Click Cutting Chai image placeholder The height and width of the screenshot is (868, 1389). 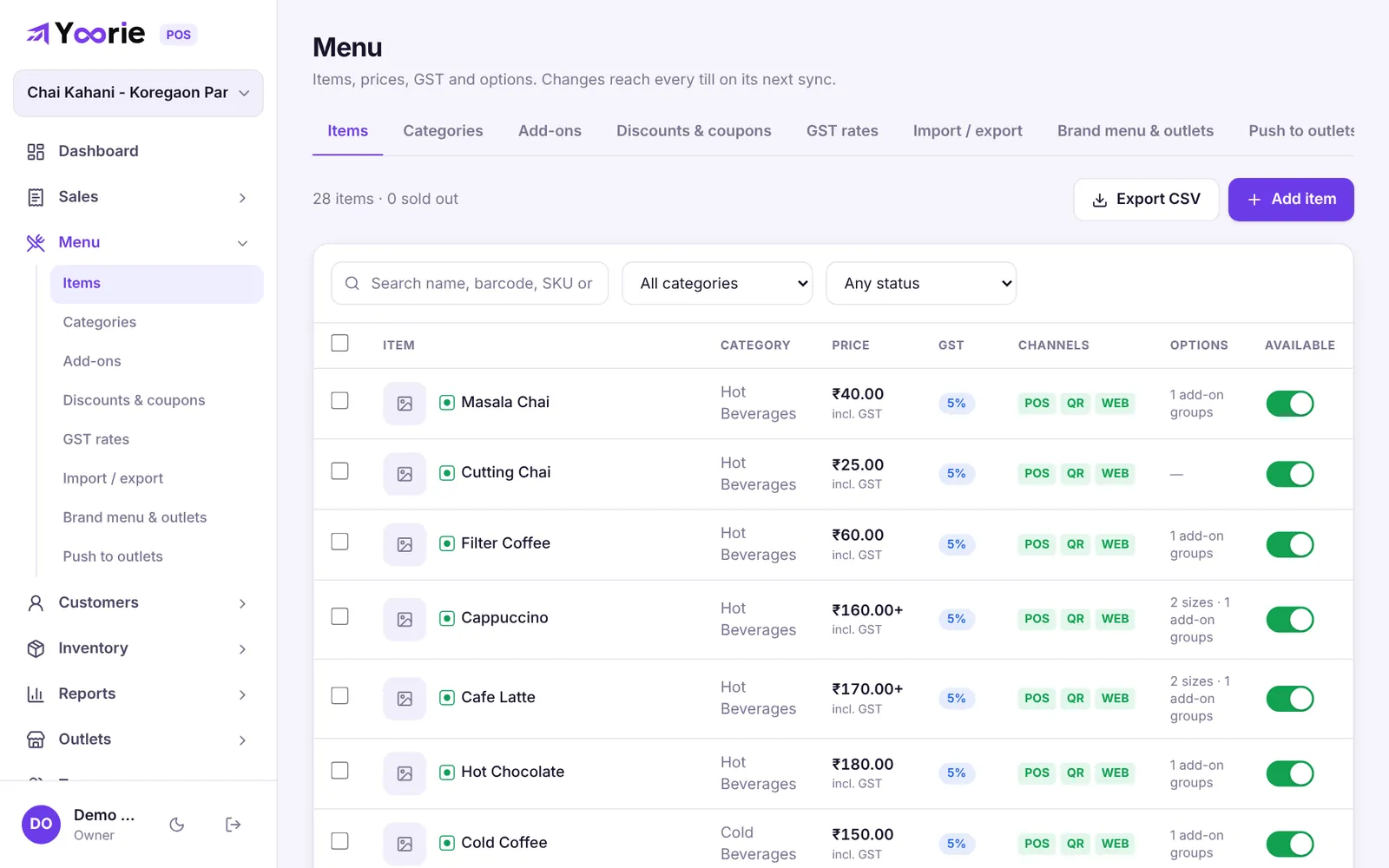pos(405,474)
